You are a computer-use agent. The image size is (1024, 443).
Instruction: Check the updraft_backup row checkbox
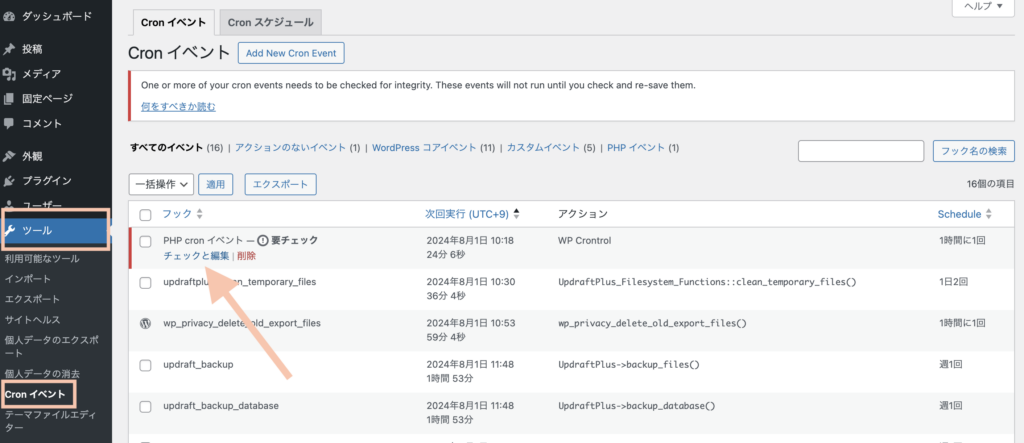point(146,365)
